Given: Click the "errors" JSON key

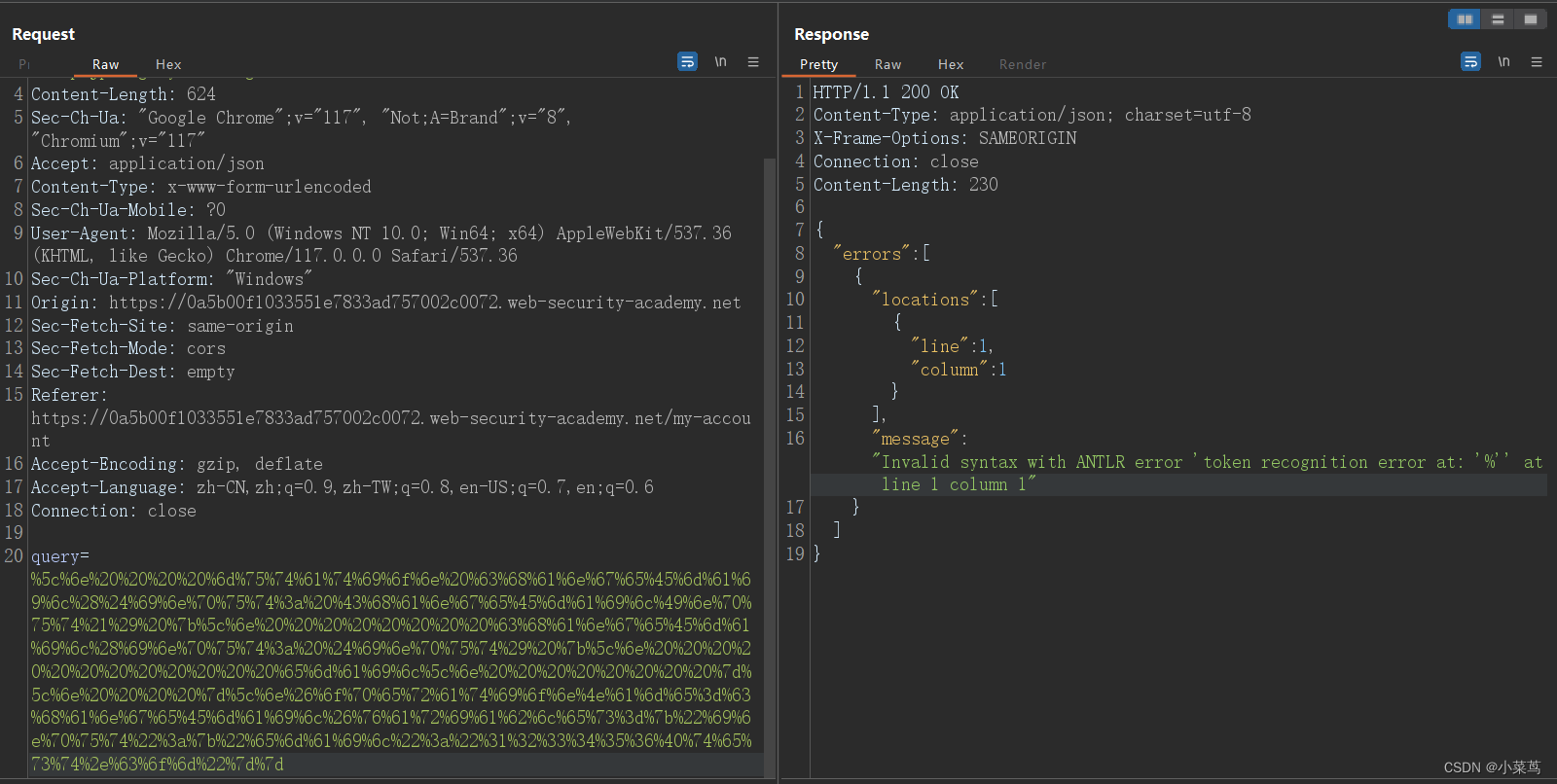Looking at the screenshot, I should pos(872,254).
